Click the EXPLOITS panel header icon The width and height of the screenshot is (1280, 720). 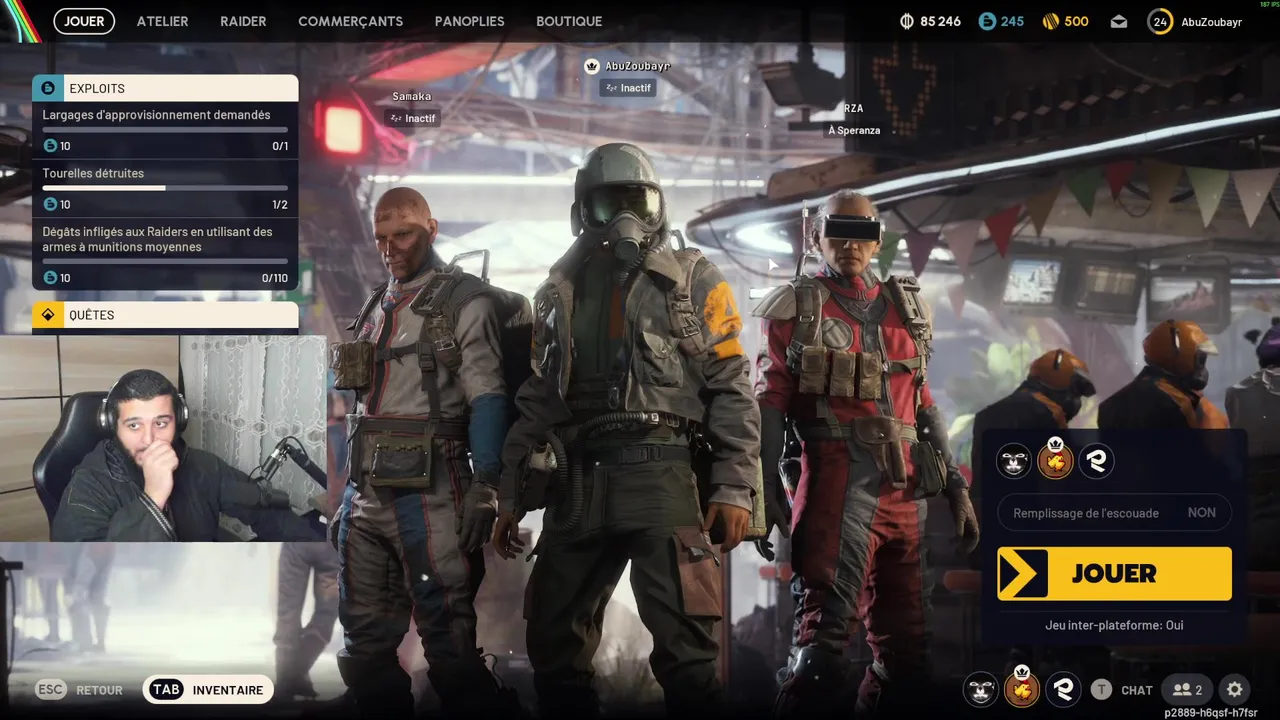tap(48, 88)
